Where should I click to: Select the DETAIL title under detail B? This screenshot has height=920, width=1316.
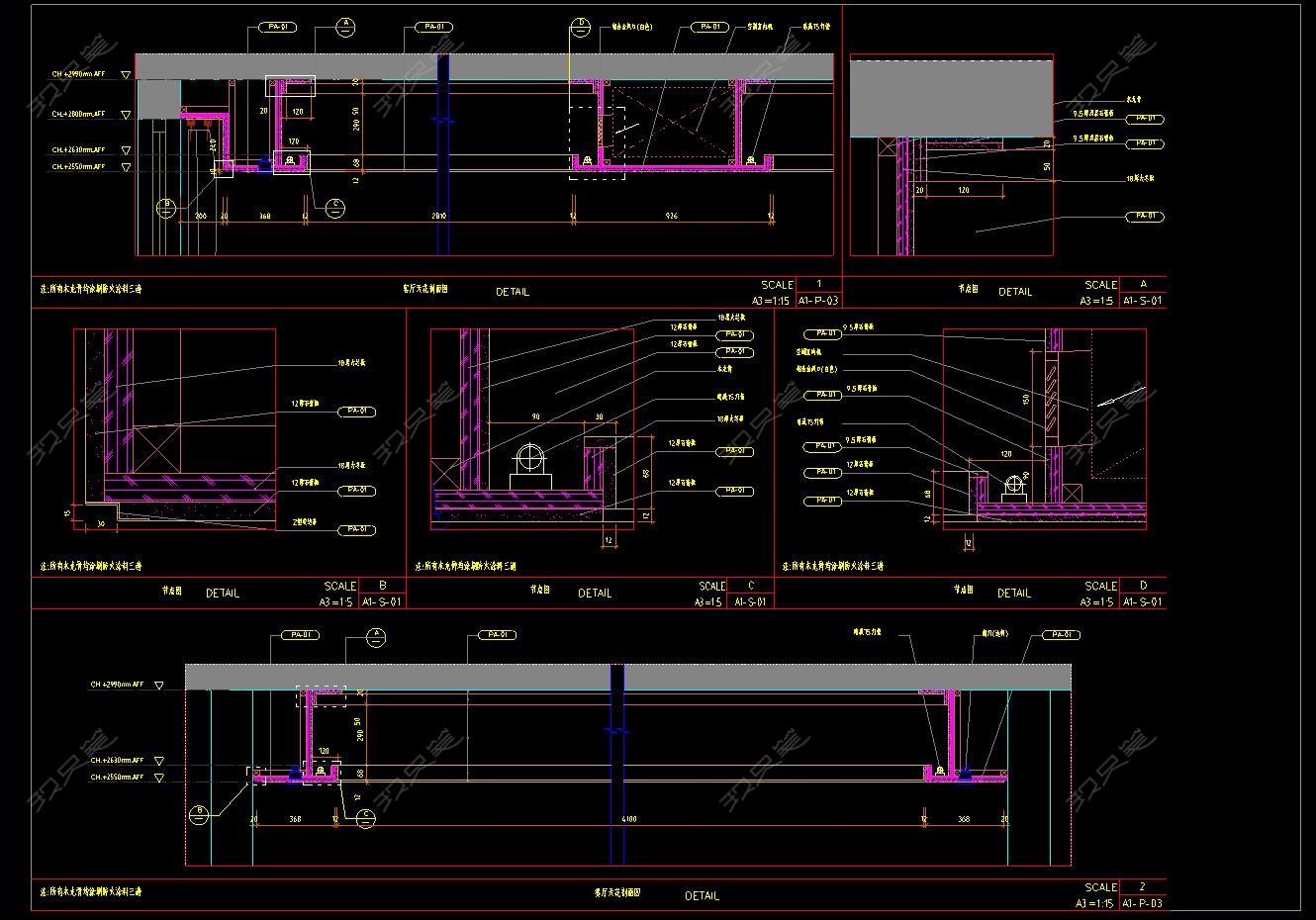pos(222,594)
